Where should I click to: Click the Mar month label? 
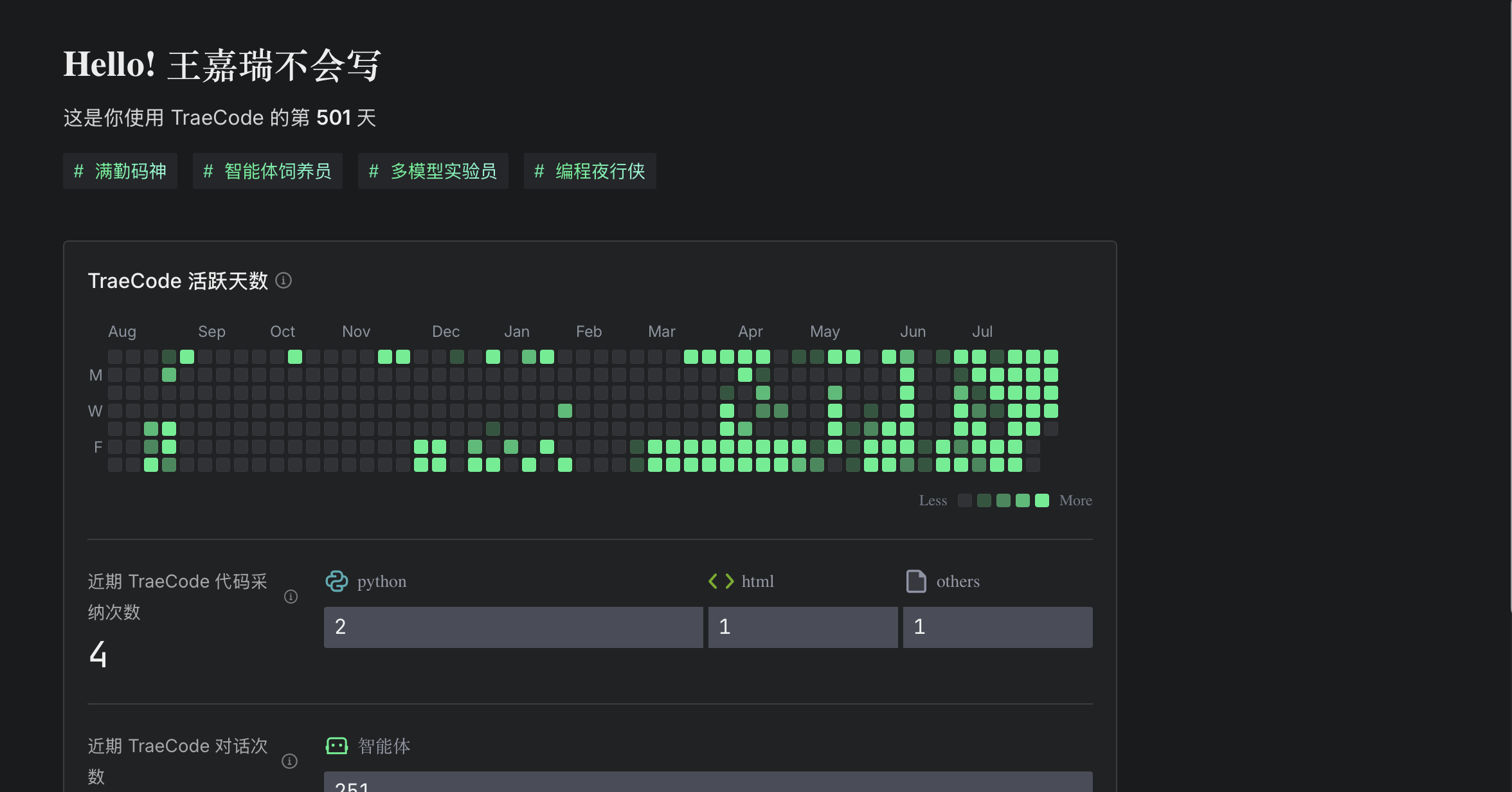(x=661, y=332)
